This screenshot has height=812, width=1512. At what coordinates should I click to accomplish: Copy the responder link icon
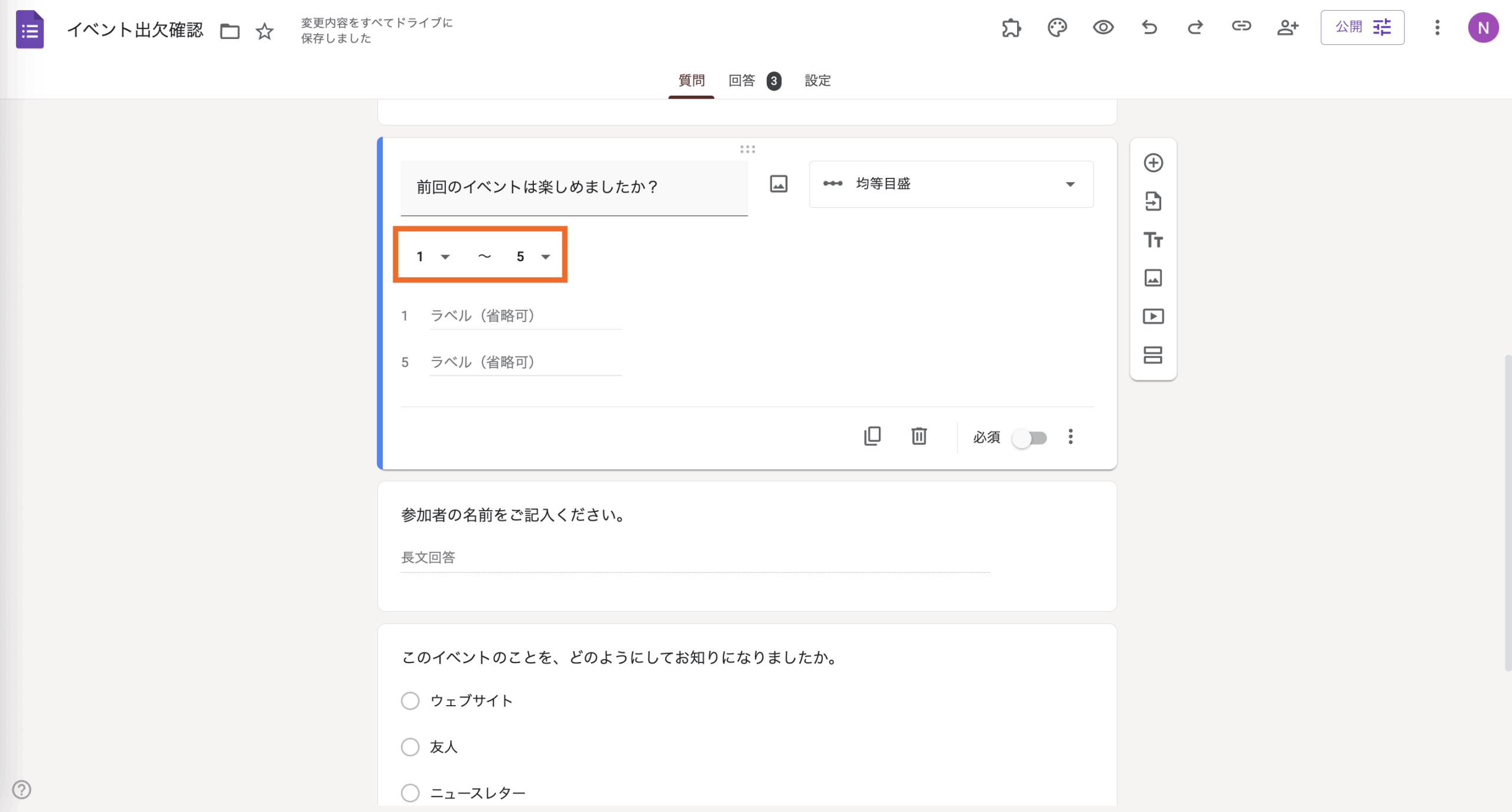coord(1241,27)
